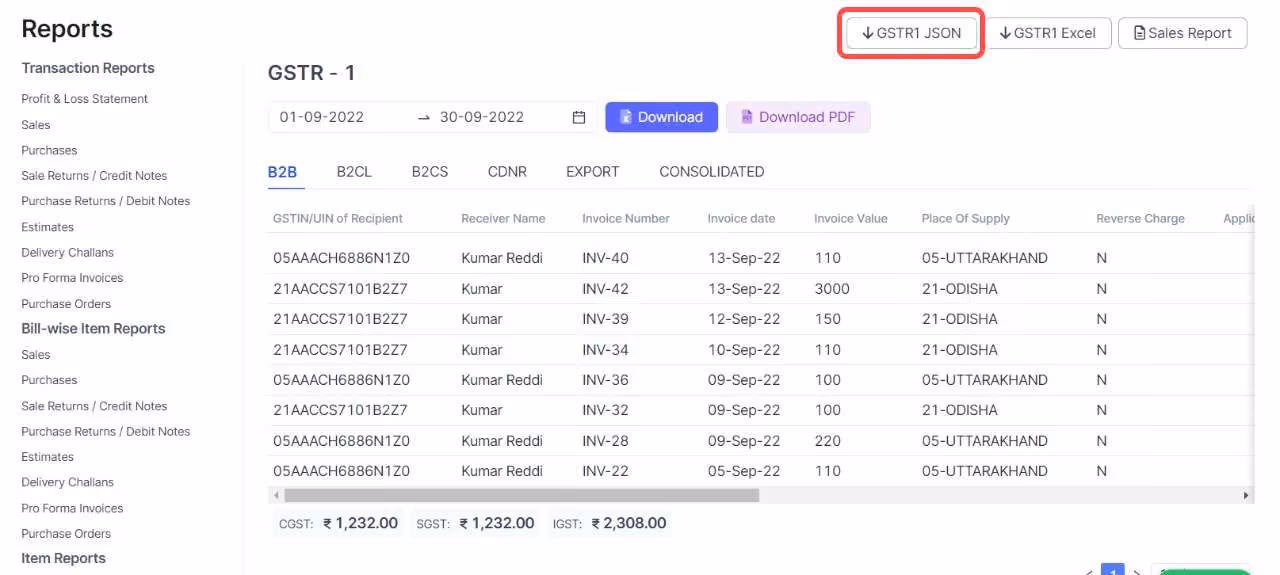Go to pagination page 1

1112,570
